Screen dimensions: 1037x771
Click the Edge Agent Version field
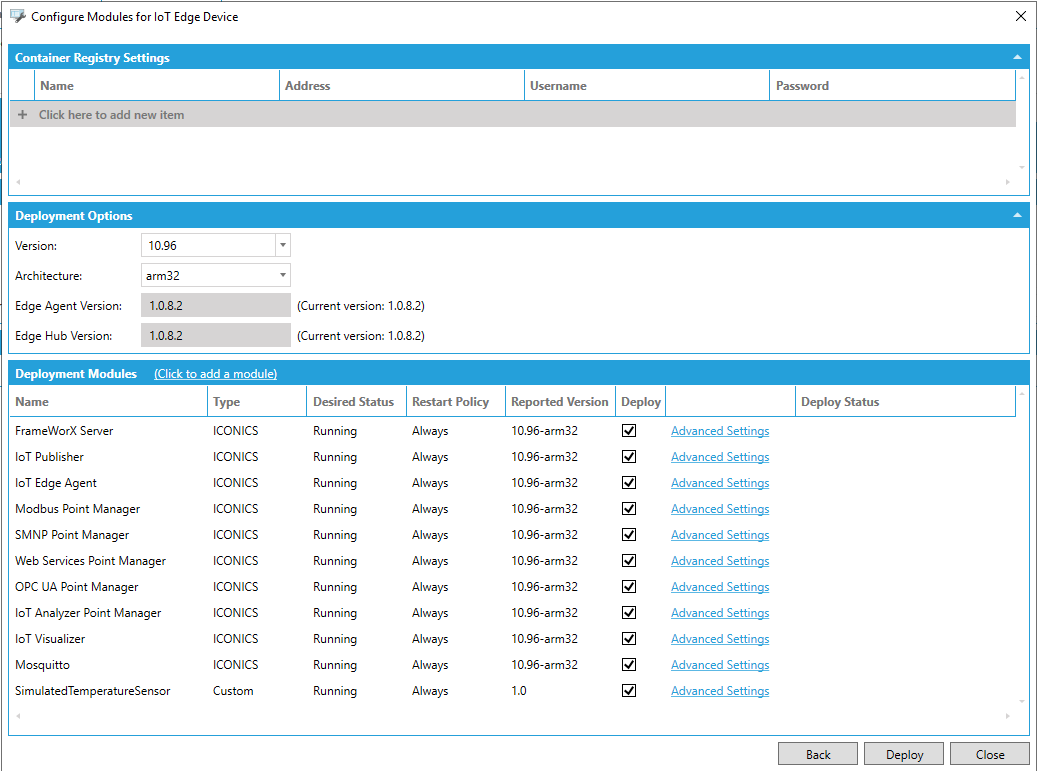click(216, 305)
